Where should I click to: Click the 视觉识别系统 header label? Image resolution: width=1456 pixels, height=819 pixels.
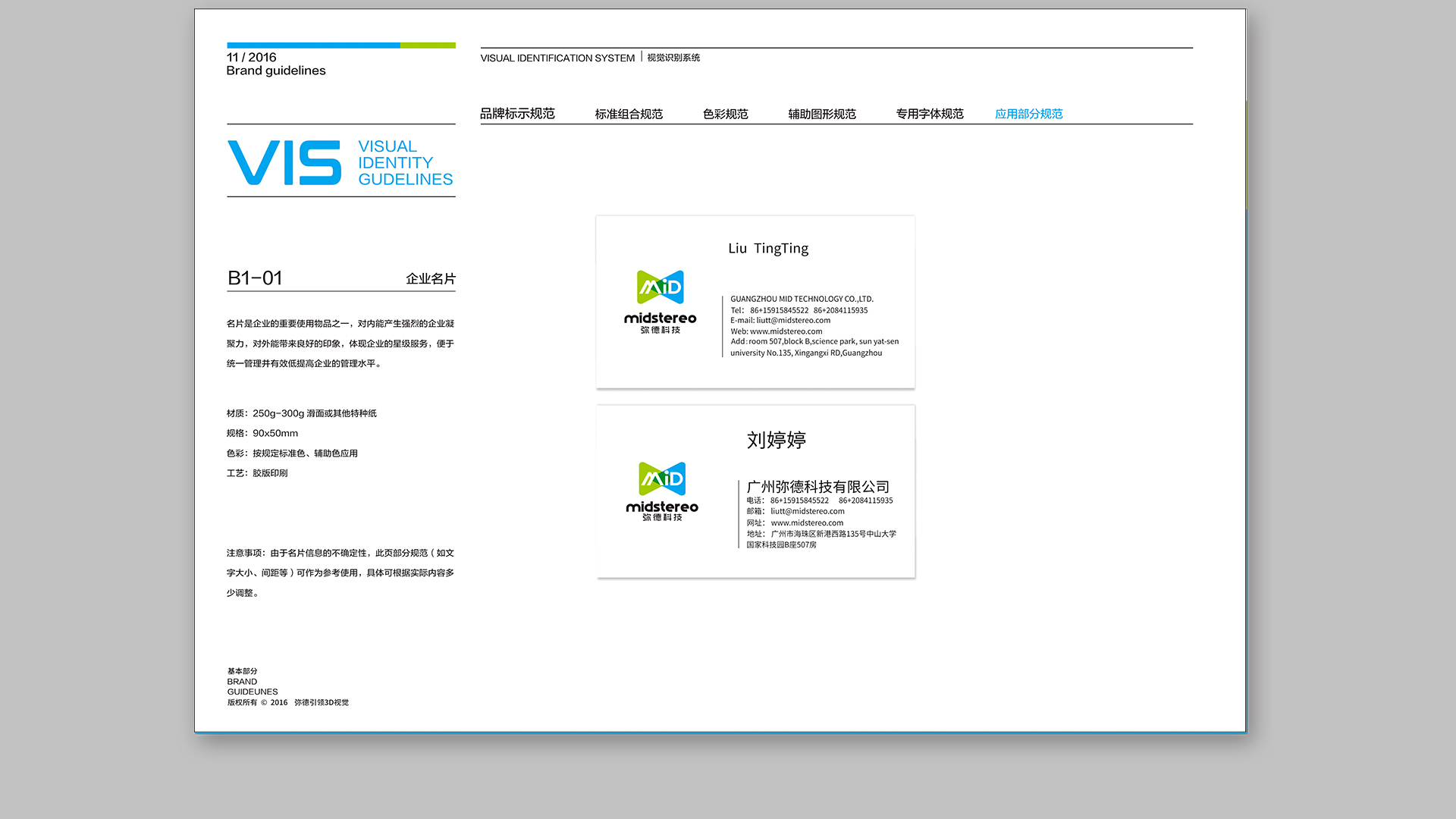[x=673, y=58]
